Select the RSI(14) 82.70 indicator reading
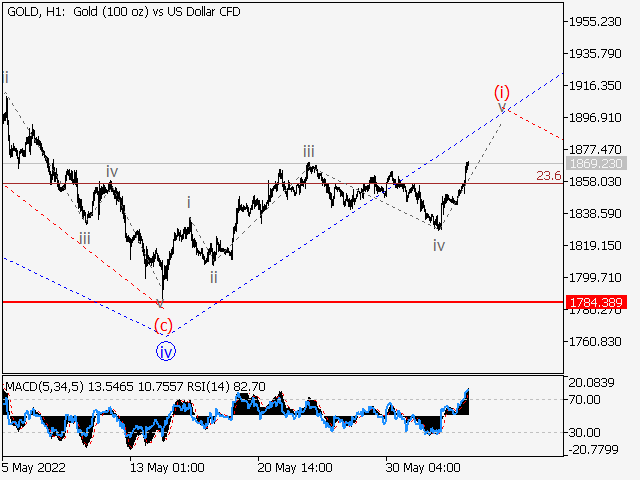Viewport: 640px width, 480px height. (x=226, y=387)
